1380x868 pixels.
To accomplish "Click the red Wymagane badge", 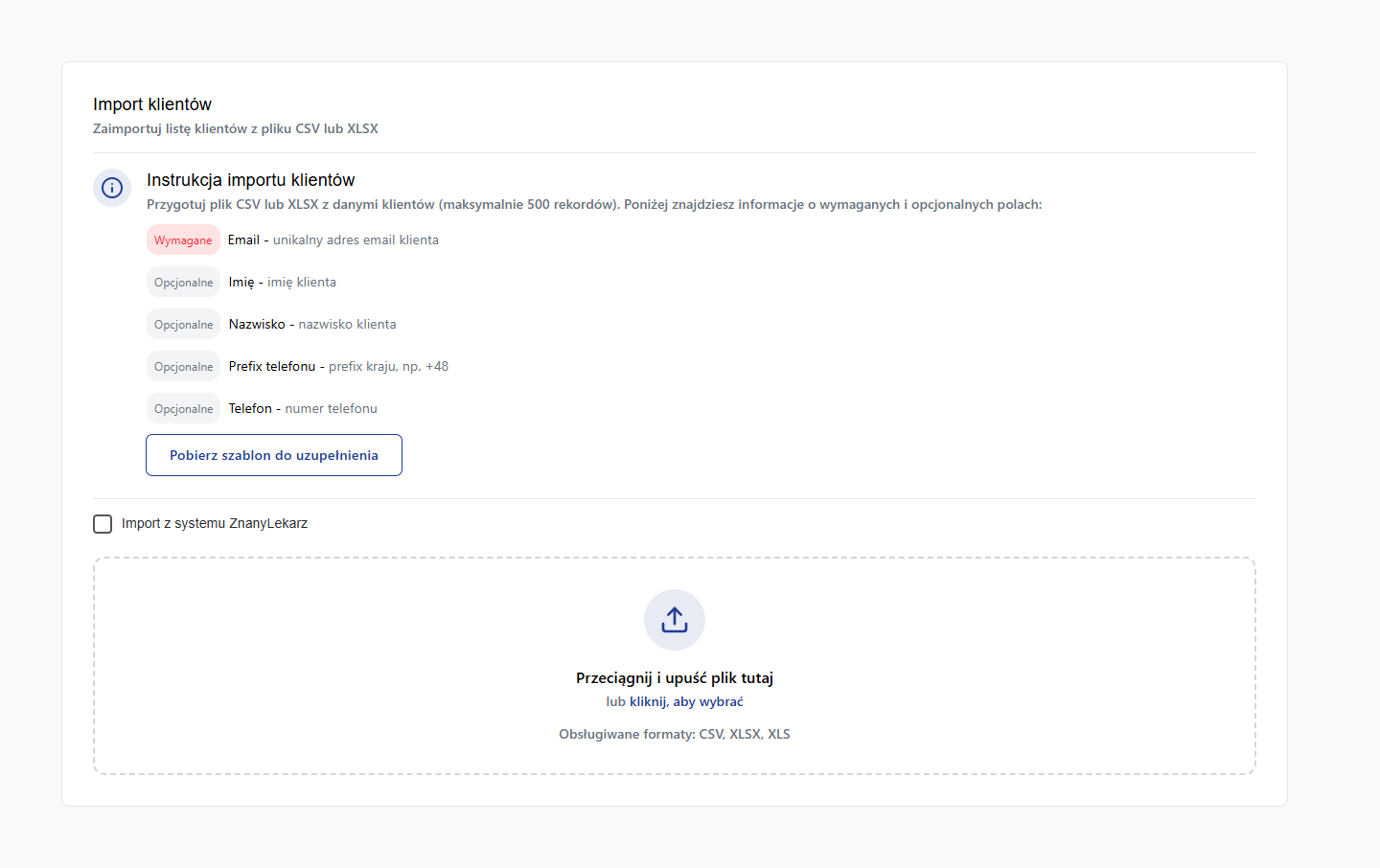I will pyautogui.click(x=183, y=240).
